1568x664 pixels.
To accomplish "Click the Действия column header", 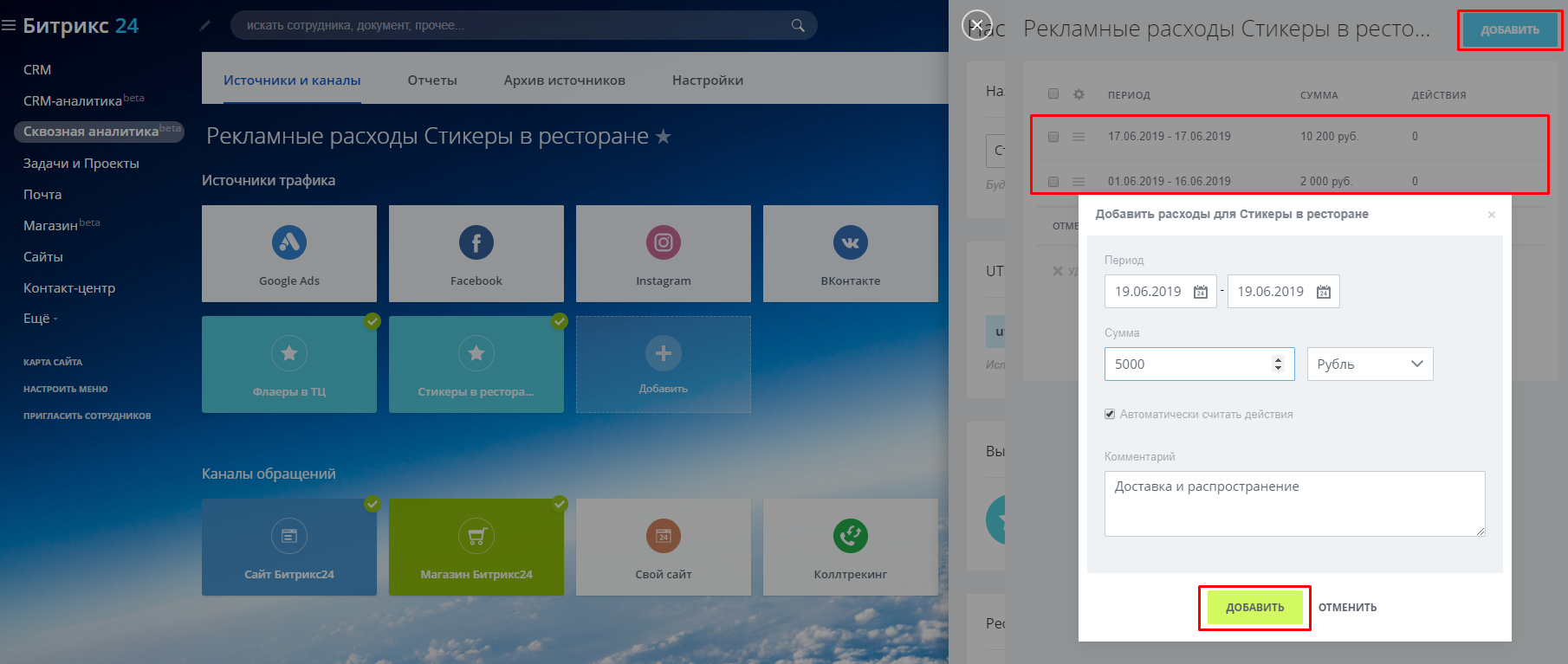I will click(1439, 95).
